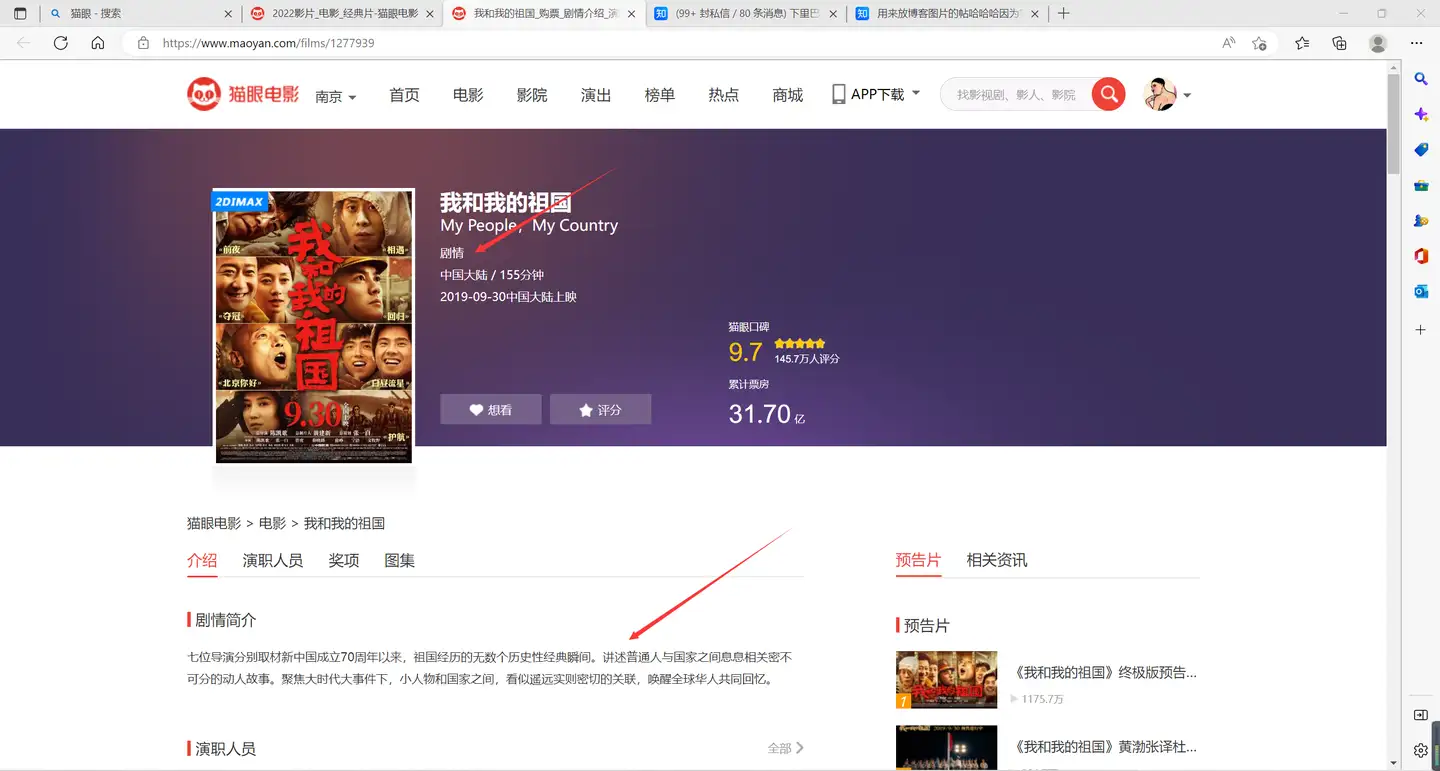Screen dimensions: 1440x771
Task: Open the 商城 navigation item
Action: tap(788, 95)
